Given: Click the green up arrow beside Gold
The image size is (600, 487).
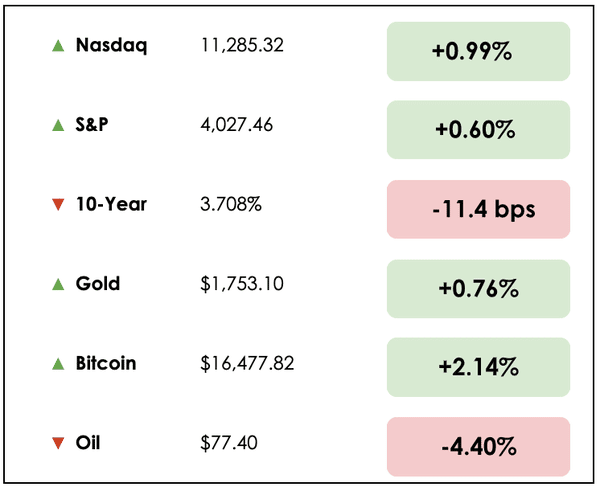Looking at the screenshot, I should (x=57, y=284).
